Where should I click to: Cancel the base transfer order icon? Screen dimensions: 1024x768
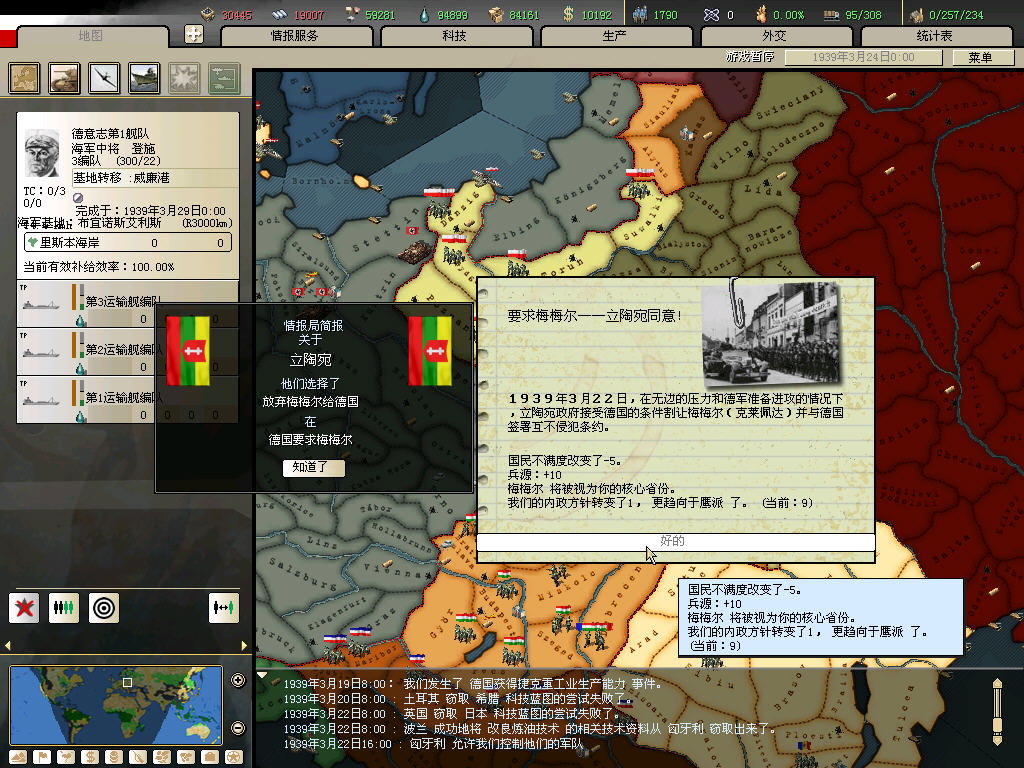(x=78, y=198)
